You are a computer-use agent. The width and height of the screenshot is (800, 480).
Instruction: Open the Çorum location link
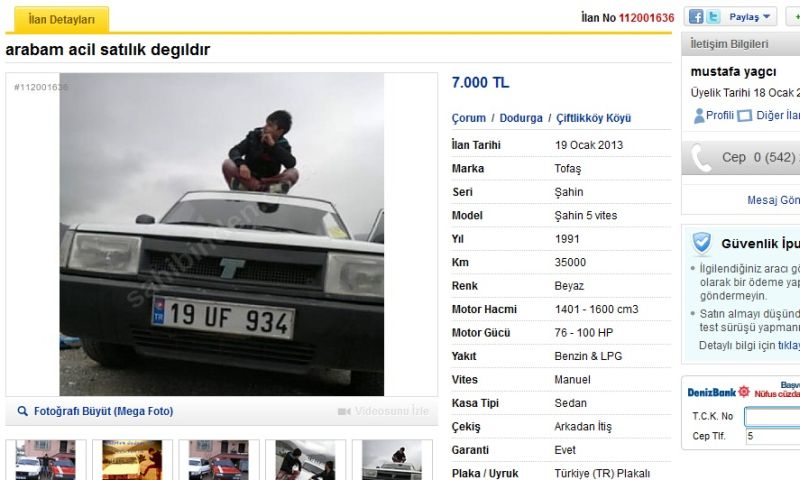(468, 118)
